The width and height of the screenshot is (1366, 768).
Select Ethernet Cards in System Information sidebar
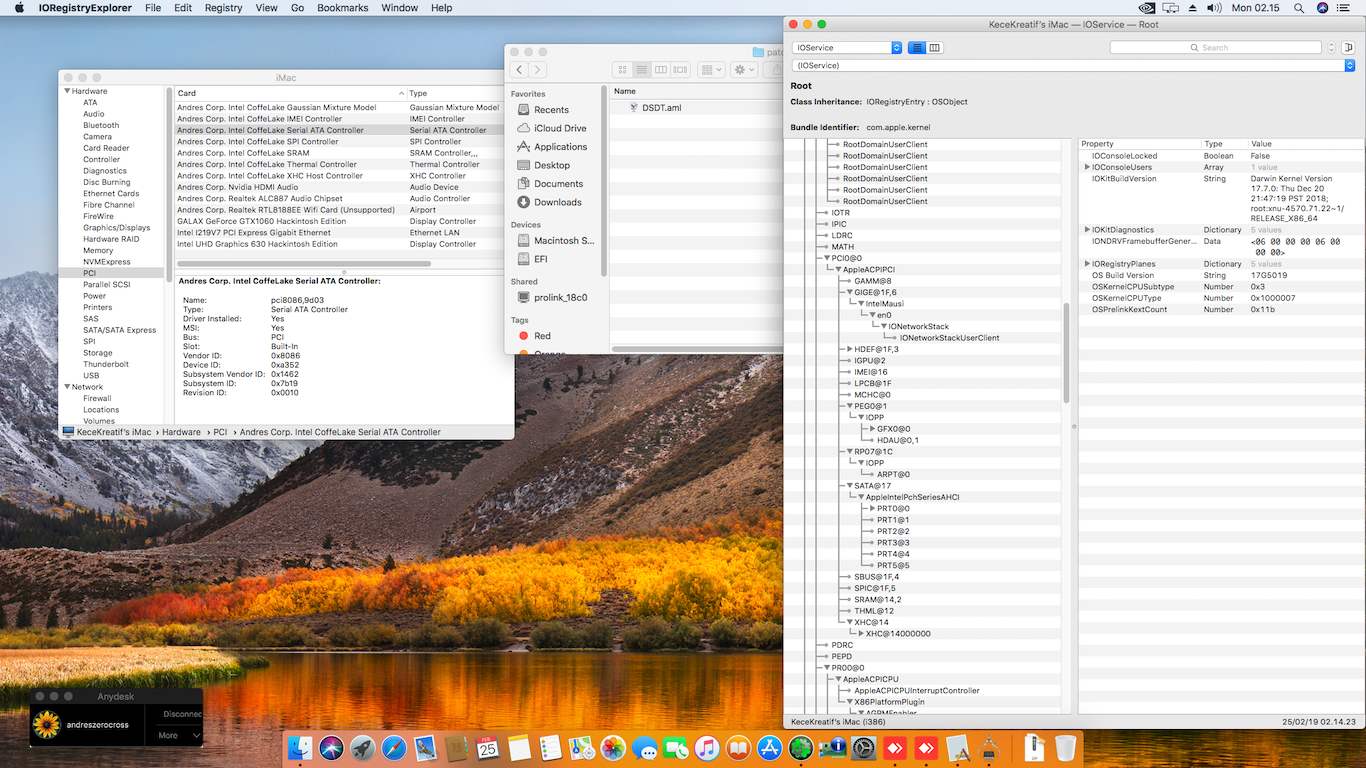(x=111, y=194)
